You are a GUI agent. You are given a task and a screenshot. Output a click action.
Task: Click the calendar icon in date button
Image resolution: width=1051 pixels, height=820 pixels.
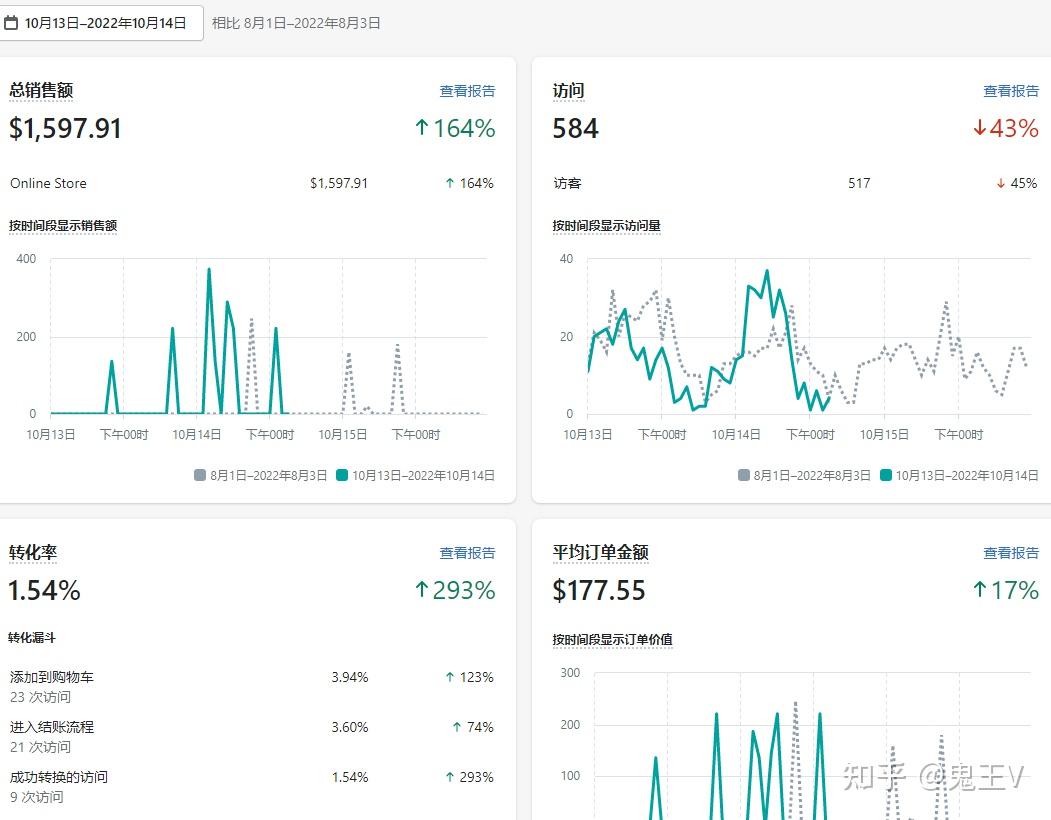tap(11, 23)
